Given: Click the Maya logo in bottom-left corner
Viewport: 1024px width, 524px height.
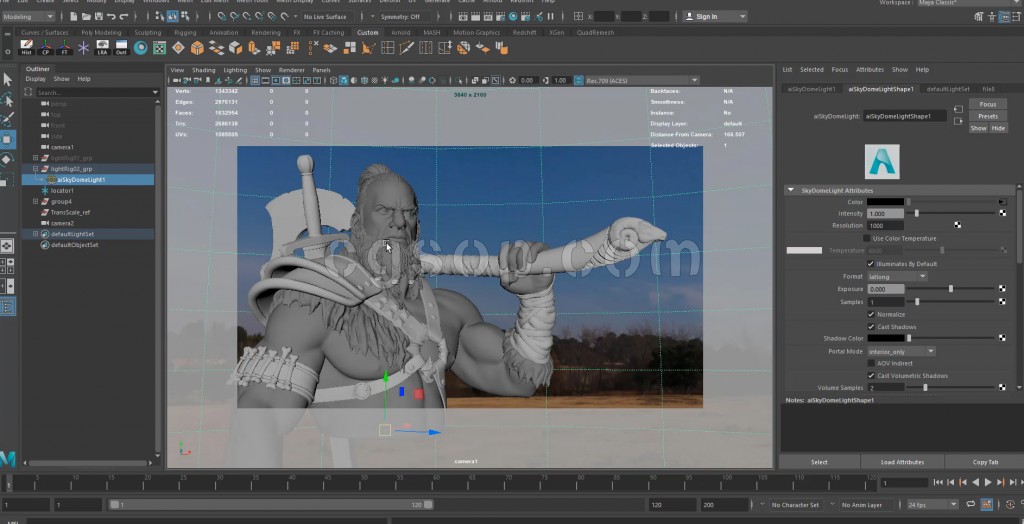Looking at the screenshot, I should click(x=8, y=458).
